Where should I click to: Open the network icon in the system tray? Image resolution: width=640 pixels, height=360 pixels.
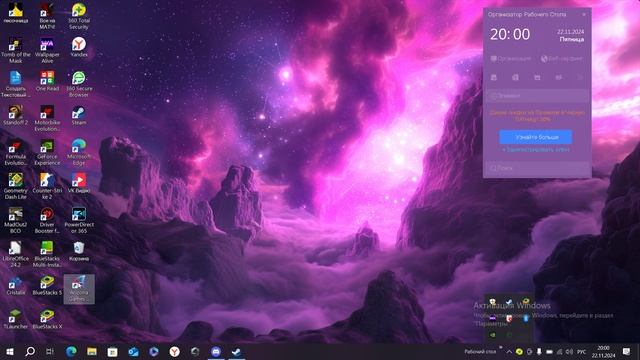559,351
